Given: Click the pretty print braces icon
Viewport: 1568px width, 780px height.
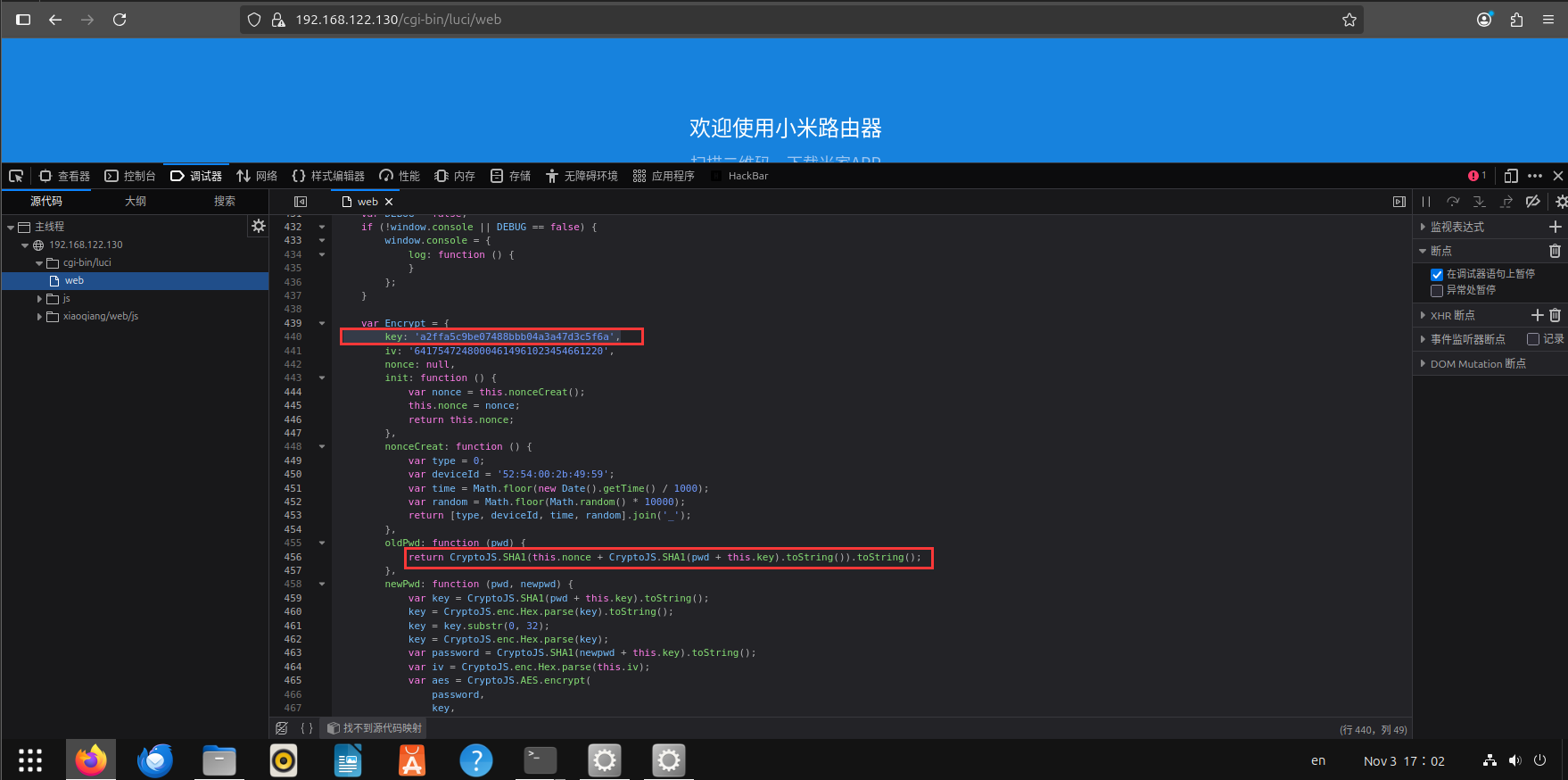Looking at the screenshot, I should pyautogui.click(x=307, y=728).
